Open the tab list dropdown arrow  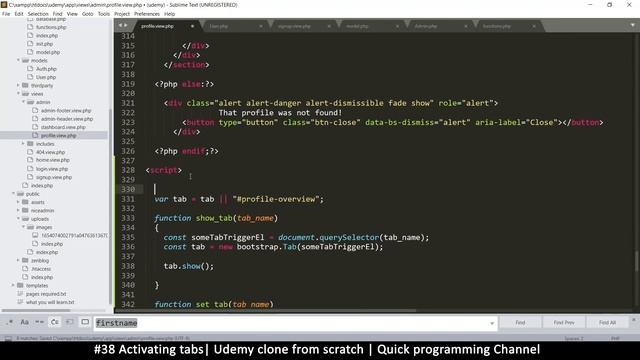[x=633, y=25]
